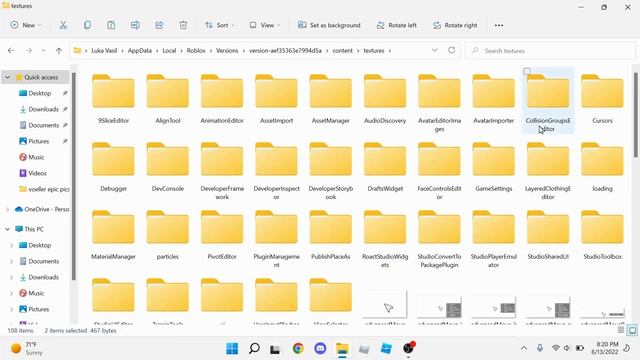The width and height of the screenshot is (640, 360).
Task: Select the AssetImport folder
Action: (276, 99)
